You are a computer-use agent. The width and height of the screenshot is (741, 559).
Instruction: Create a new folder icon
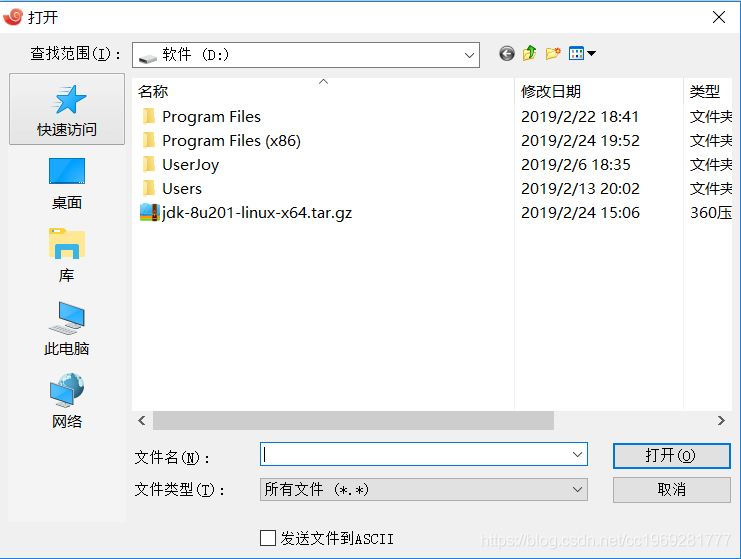(553, 53)
